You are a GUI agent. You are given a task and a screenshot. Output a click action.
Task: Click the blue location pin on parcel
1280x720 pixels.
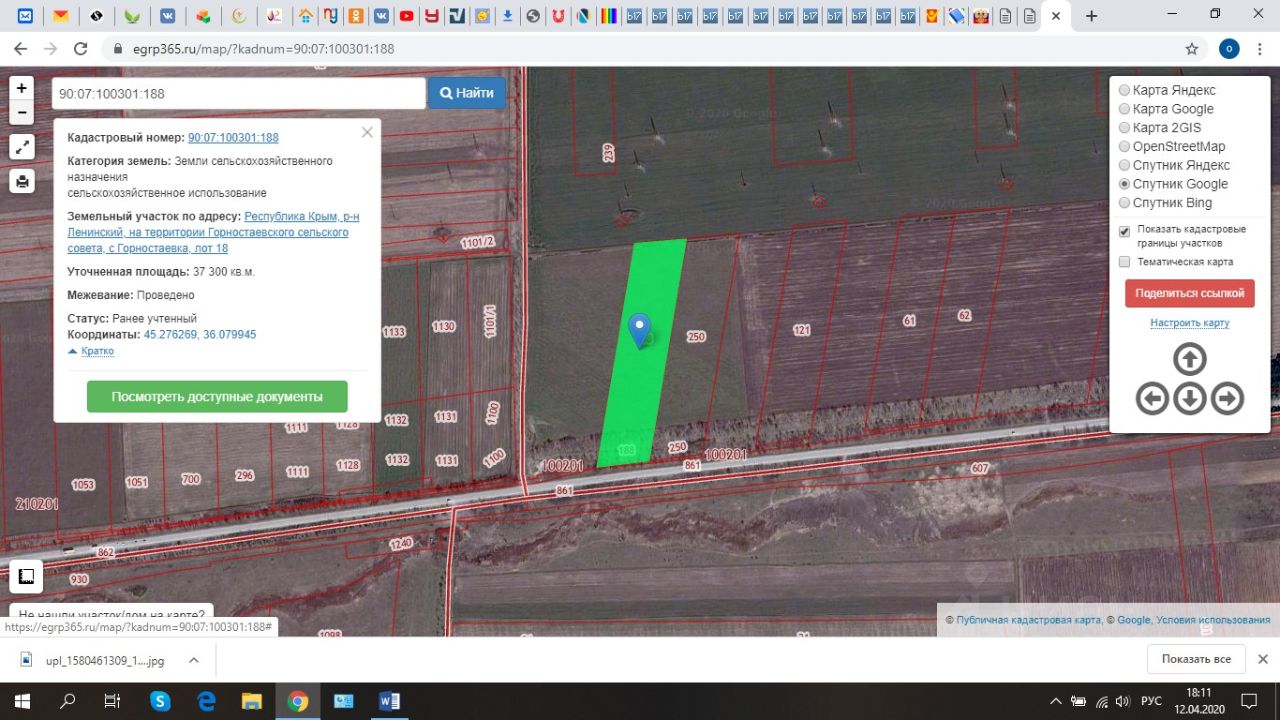click(x=639, y=330)
